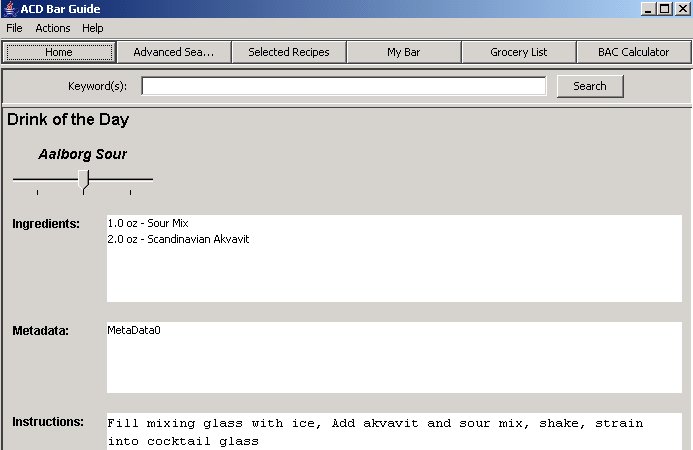Minimize the ACD Bar Guide window
Viewport: 693px width, 450px height.
649,9
